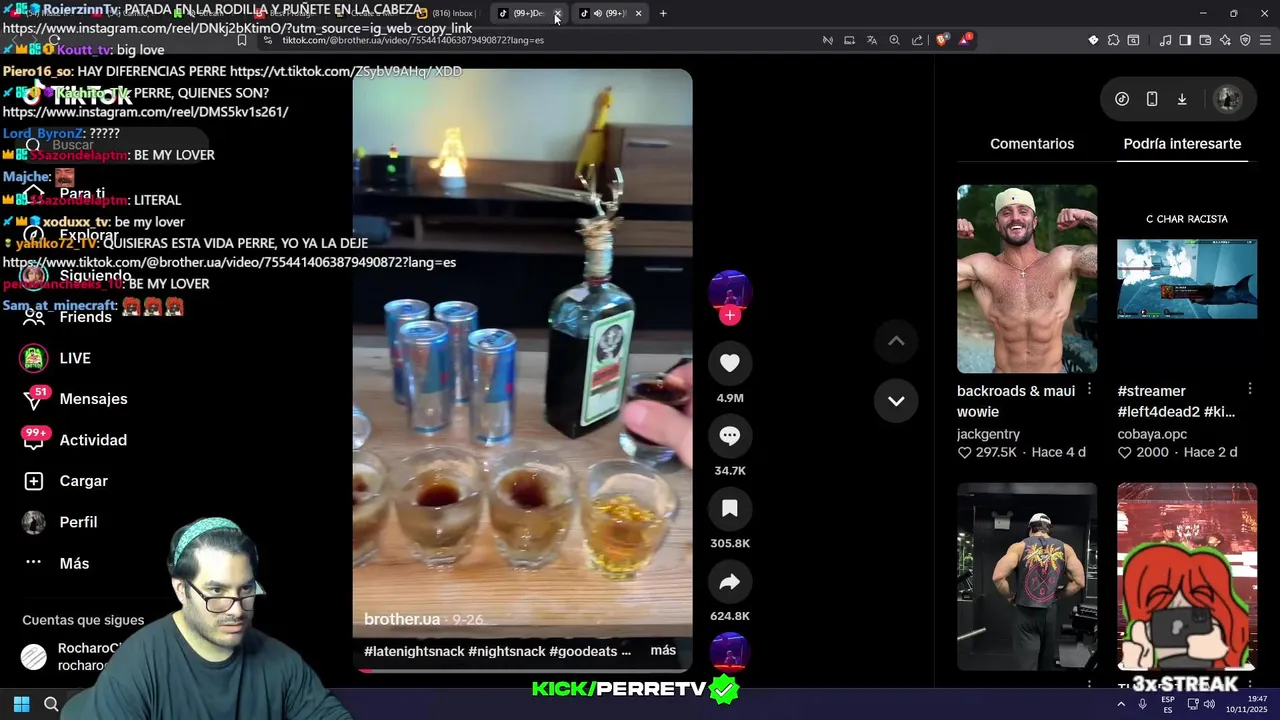Open a new browser tab with plus
This screenshot has height=720, width=1280.
663,14
